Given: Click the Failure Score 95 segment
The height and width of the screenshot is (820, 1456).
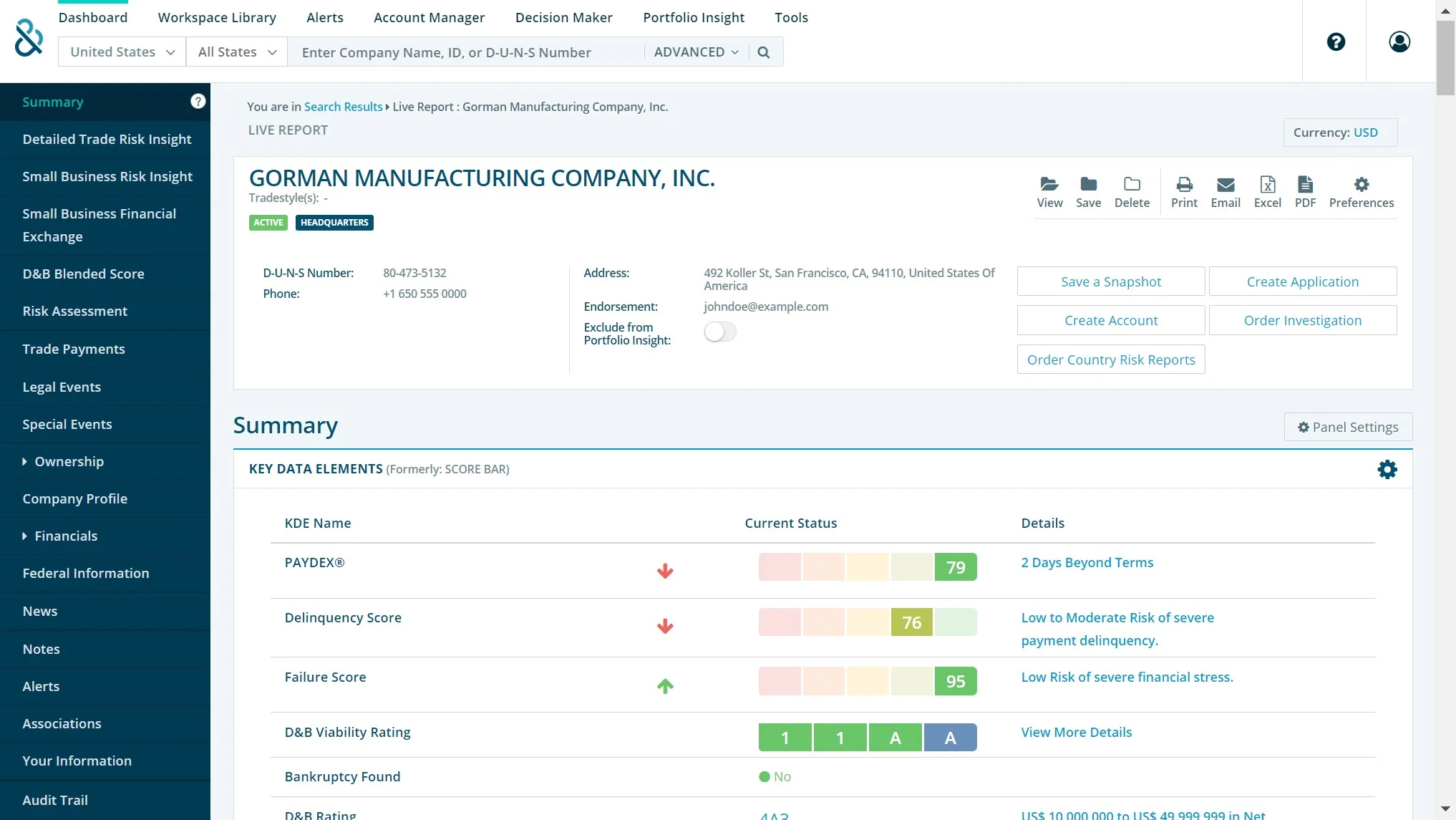Looking at the screenshot, I should point(956,681).
